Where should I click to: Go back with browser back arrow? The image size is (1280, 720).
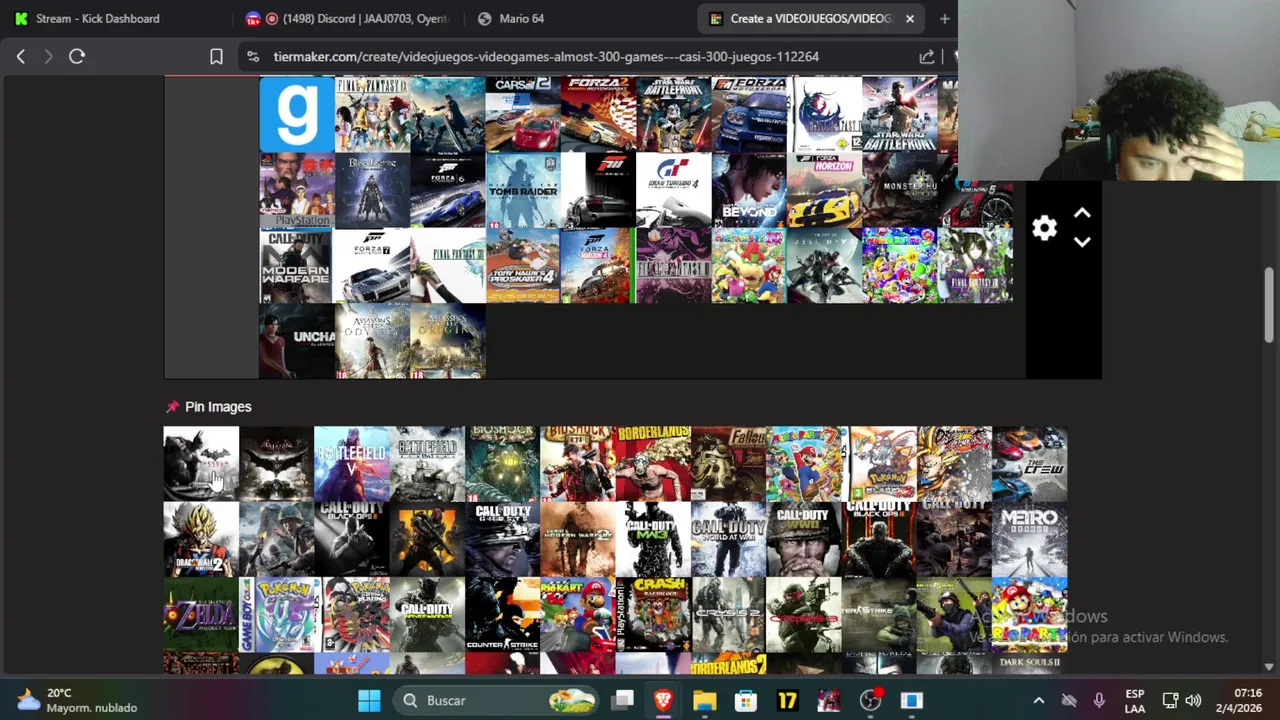[20, 57]
